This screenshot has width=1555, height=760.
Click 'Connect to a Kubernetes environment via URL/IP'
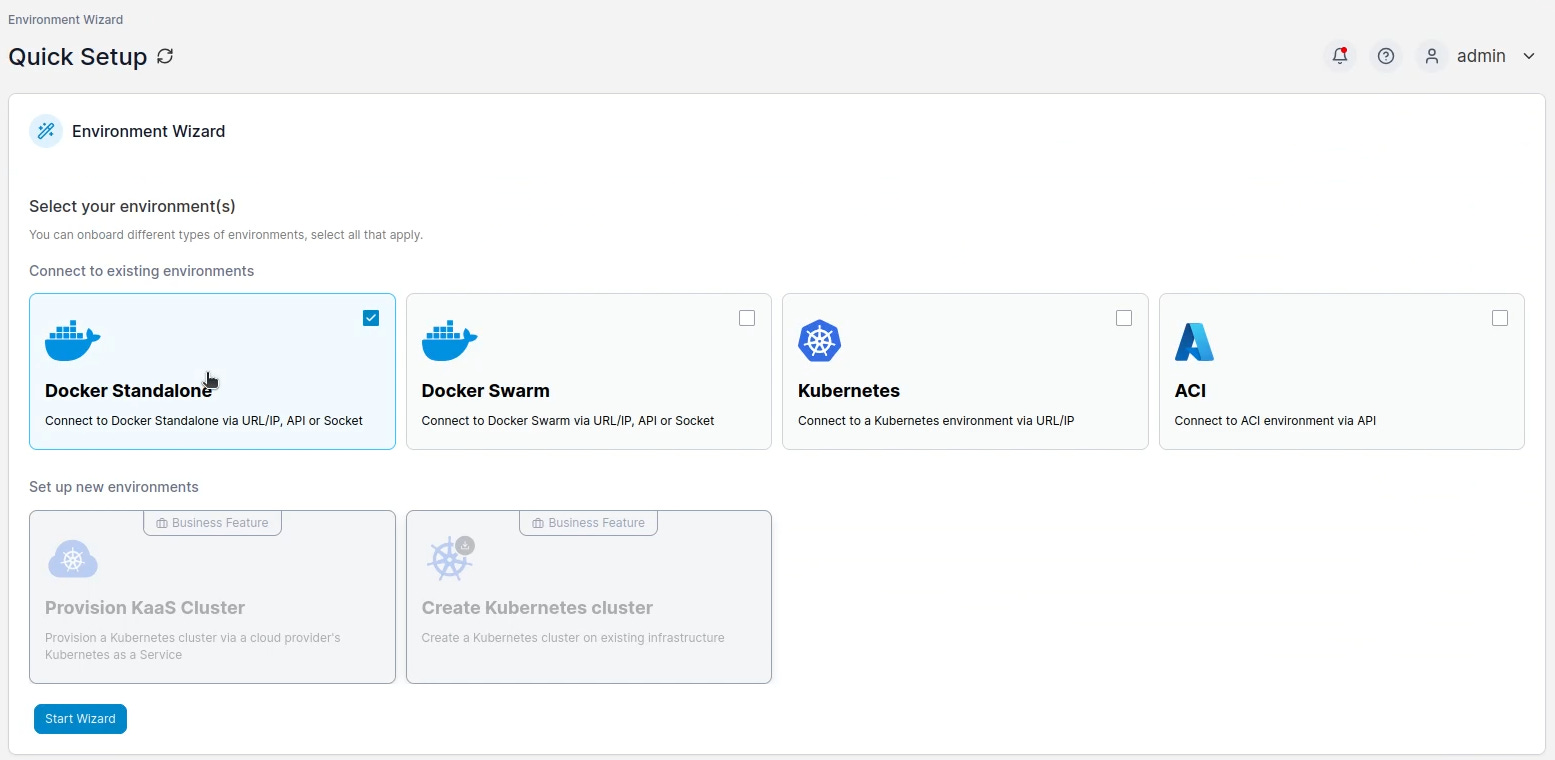(x=936, y=421)
